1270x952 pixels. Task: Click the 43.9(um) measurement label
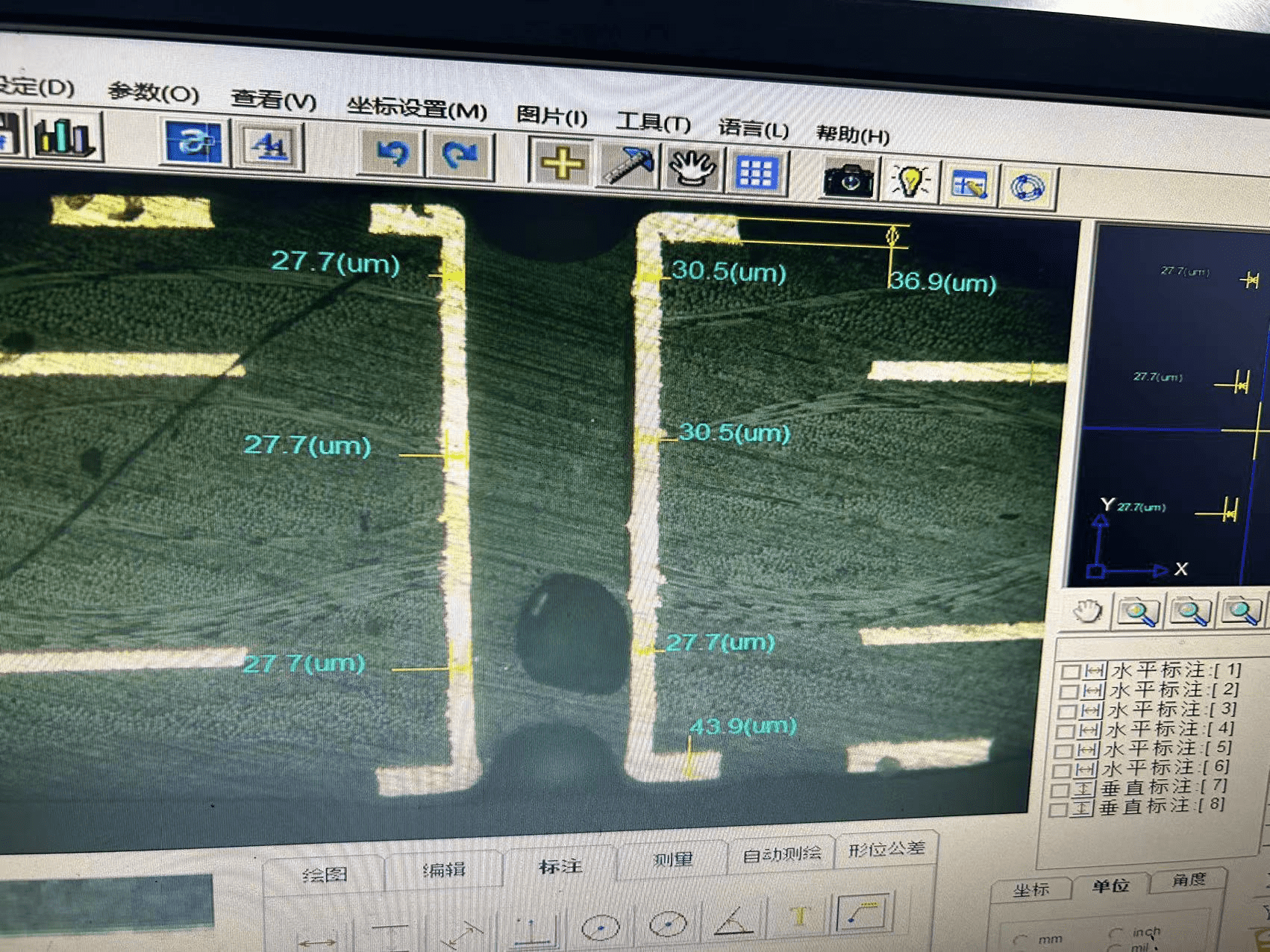(x=742, y=725)
